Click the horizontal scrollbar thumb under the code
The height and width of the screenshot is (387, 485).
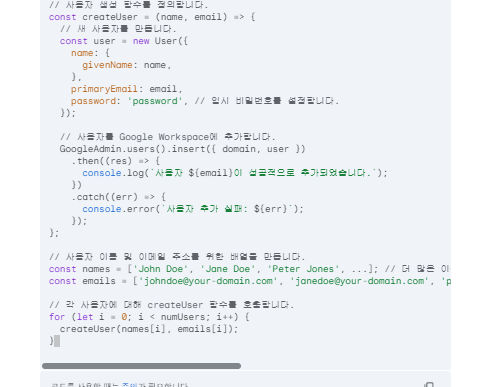pyautogui.click(x=141, y=366)
